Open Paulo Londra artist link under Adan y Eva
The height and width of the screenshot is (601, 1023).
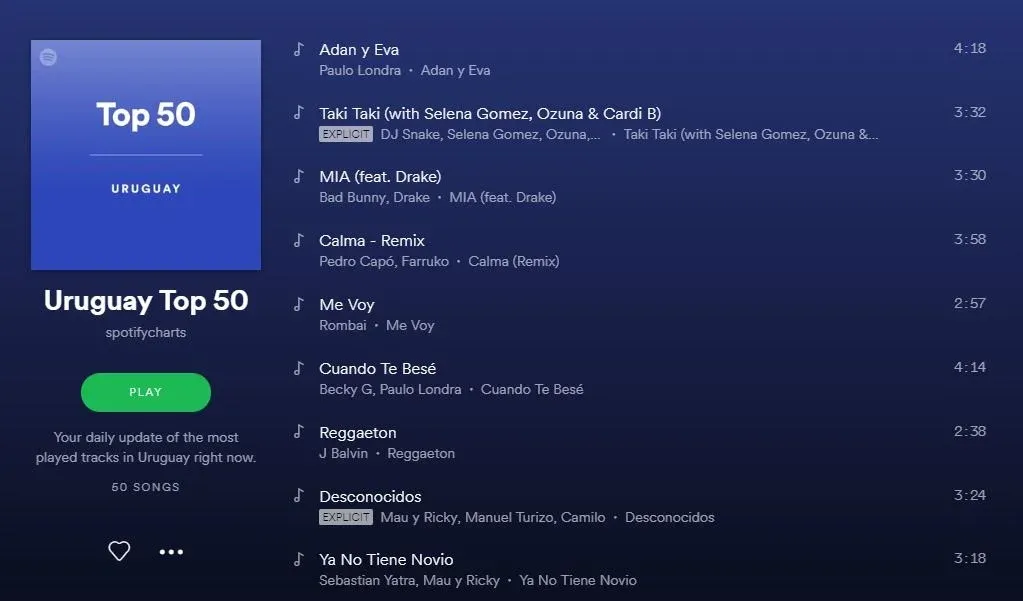[x=360, y=70]
